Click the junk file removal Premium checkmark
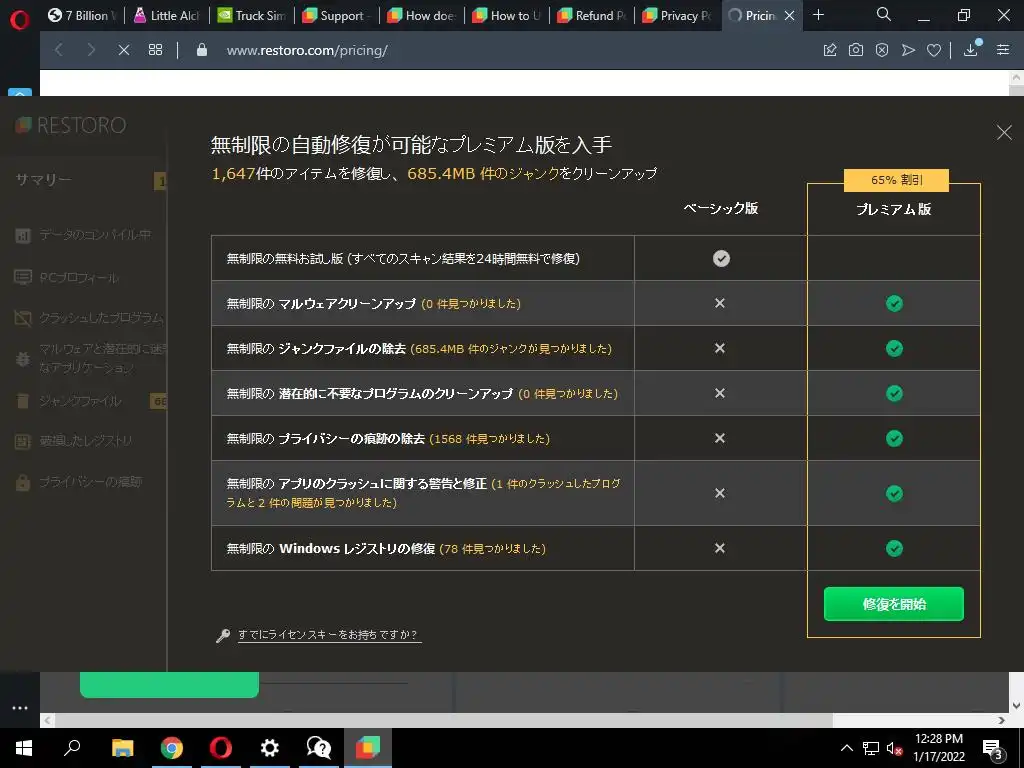 pyautogui.click(x=894, y=348)
